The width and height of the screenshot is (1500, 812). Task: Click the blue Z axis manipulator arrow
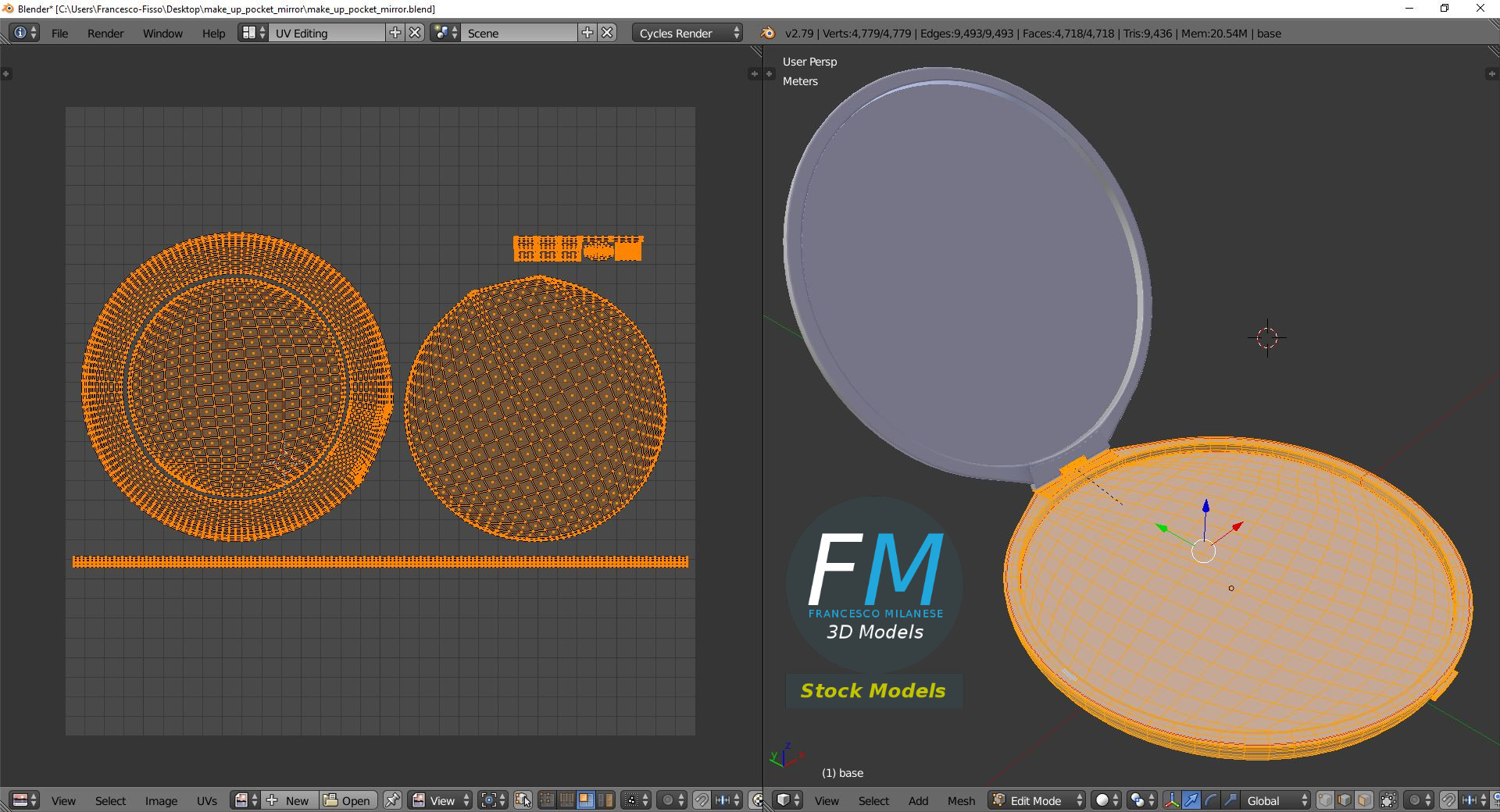tap(1205, 507)
